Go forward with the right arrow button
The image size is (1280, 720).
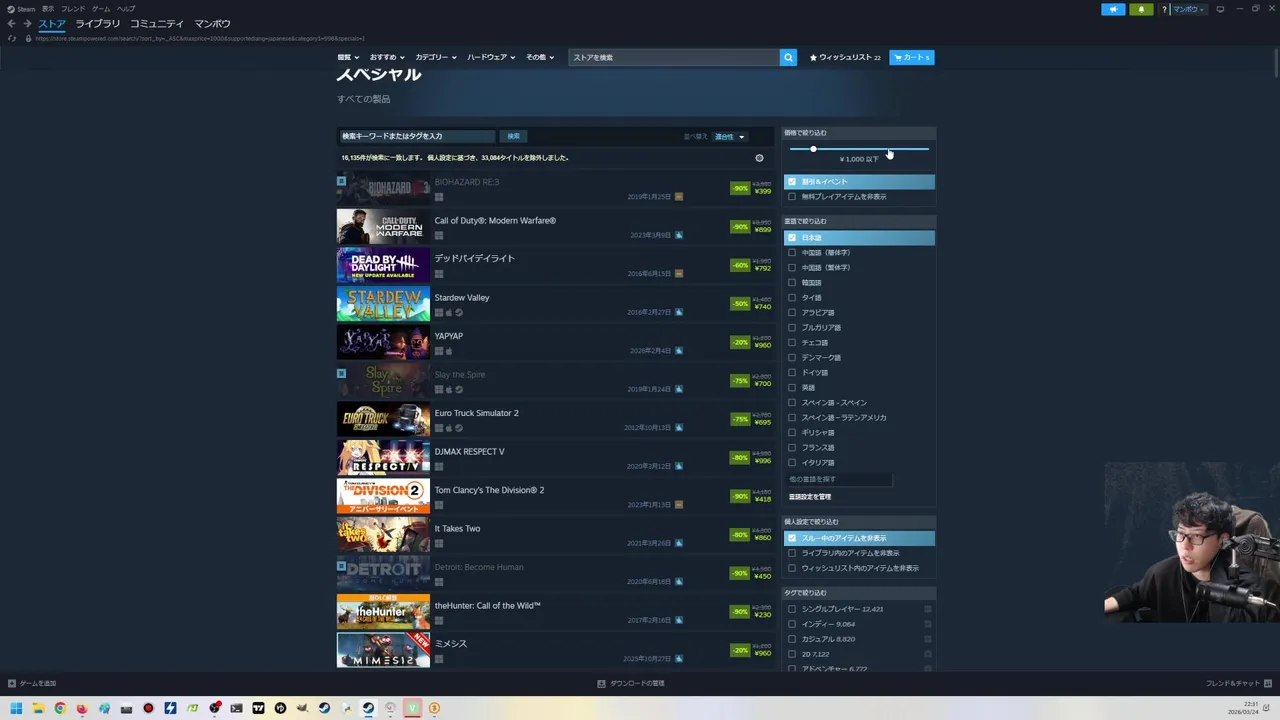[27, 24]
